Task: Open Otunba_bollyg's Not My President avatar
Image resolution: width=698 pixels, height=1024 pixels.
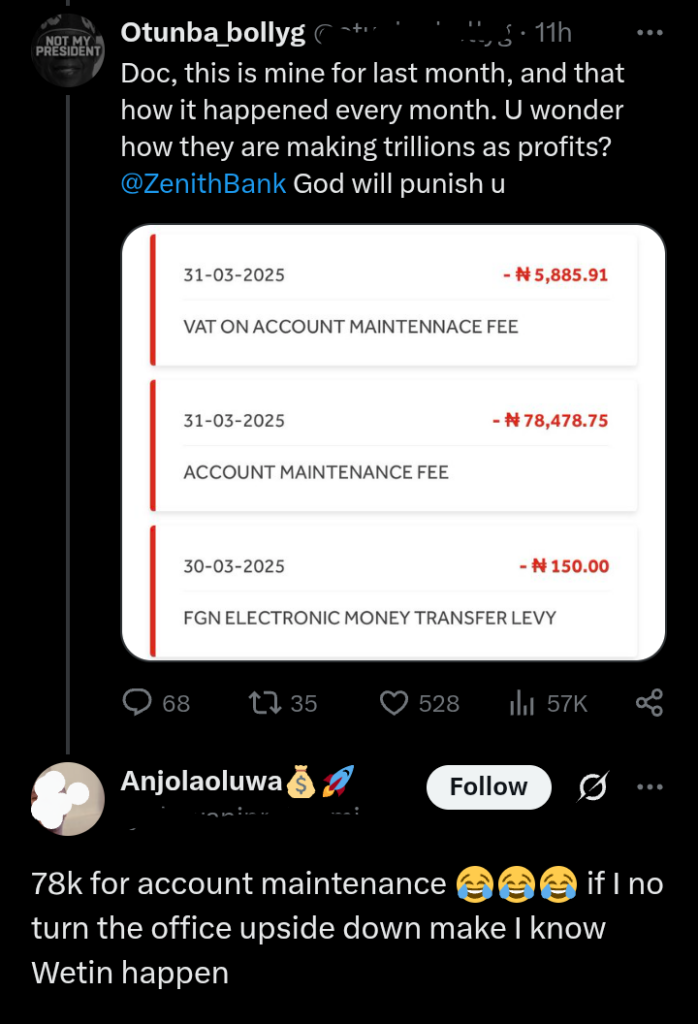Action: 67,50
